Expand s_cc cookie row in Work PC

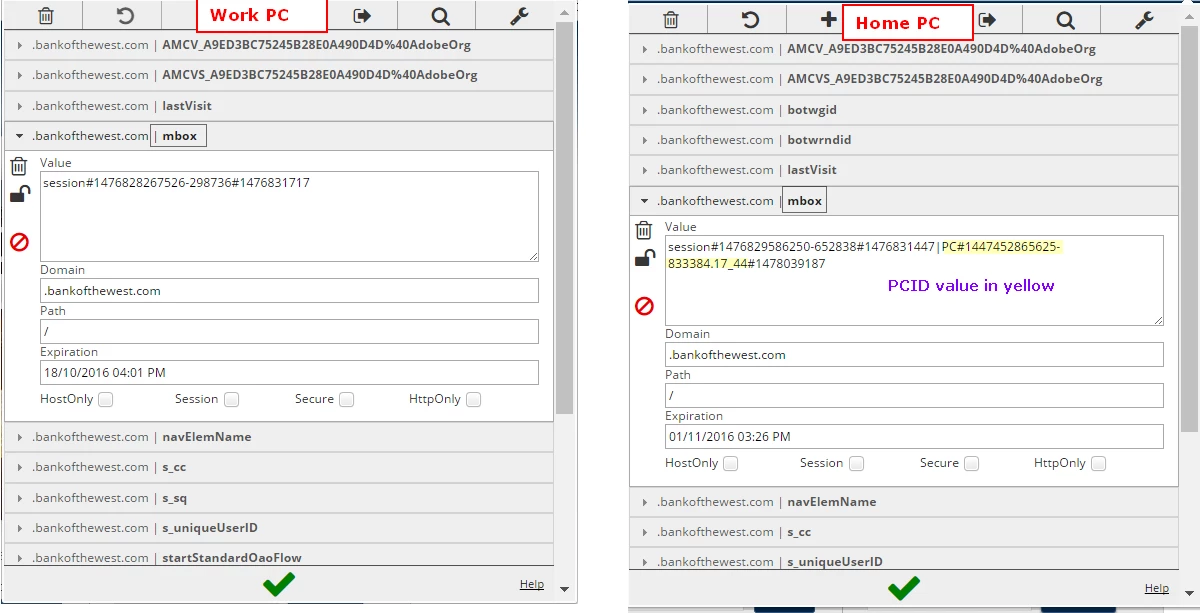click(x=279, y=467)
